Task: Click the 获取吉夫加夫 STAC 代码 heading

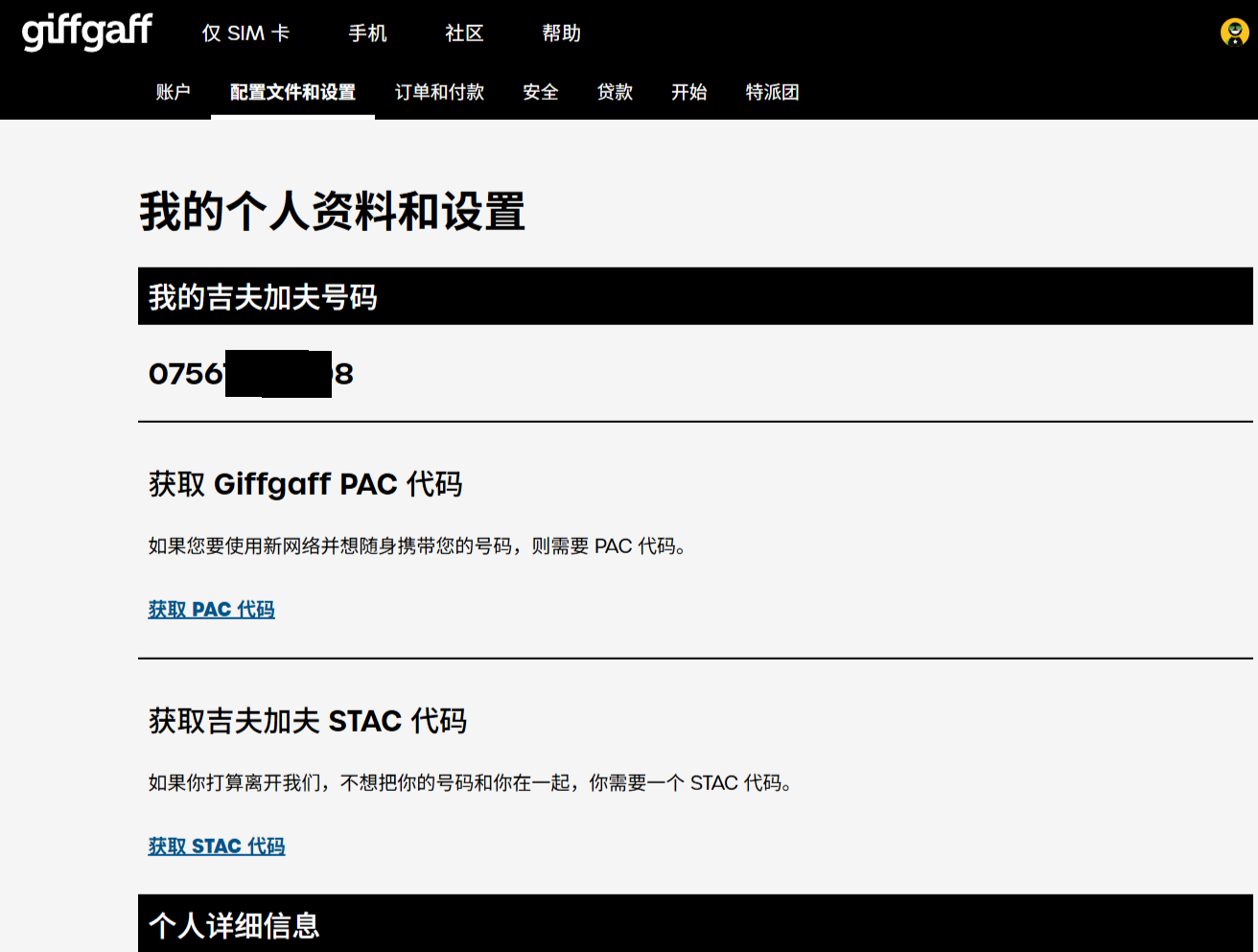Action: pos(308,721)
